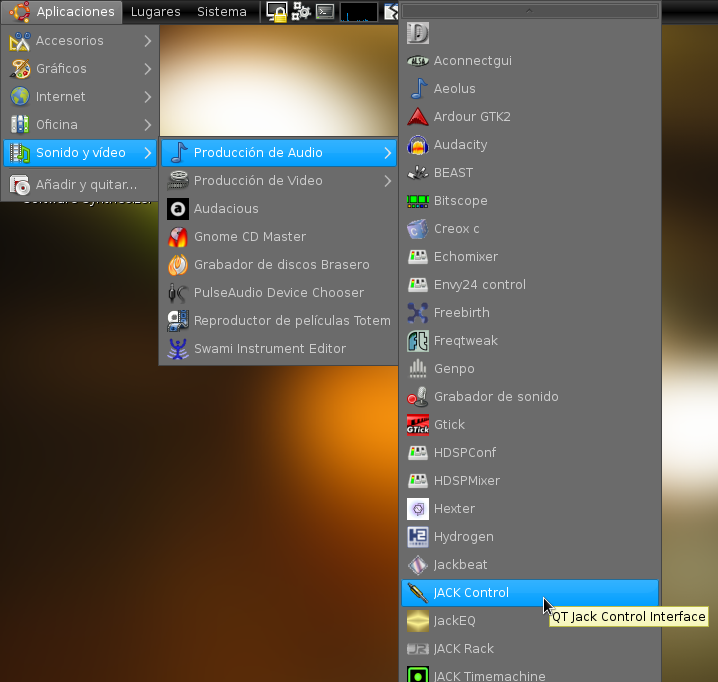718x682 pixels.
Task: Click the Creox c icon
Action: click(418, 229)
